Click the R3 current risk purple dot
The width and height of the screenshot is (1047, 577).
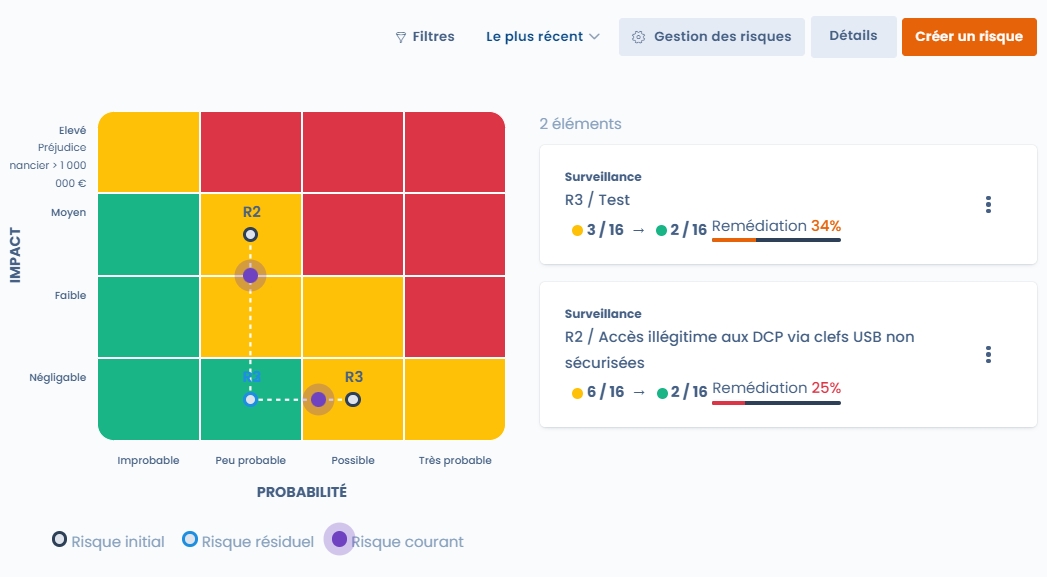click(318, 400)
